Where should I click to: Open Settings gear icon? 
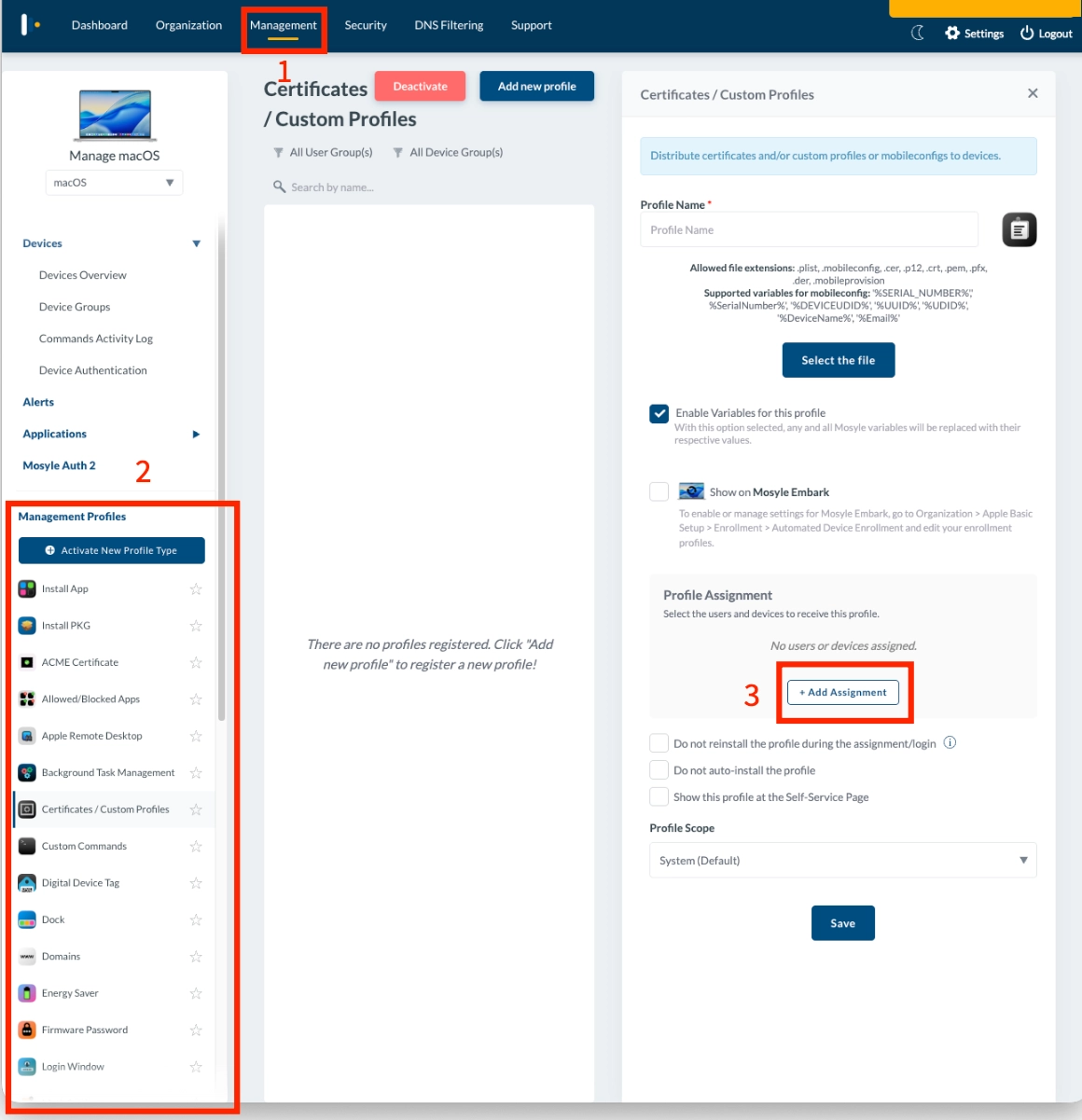coord(952,33)
